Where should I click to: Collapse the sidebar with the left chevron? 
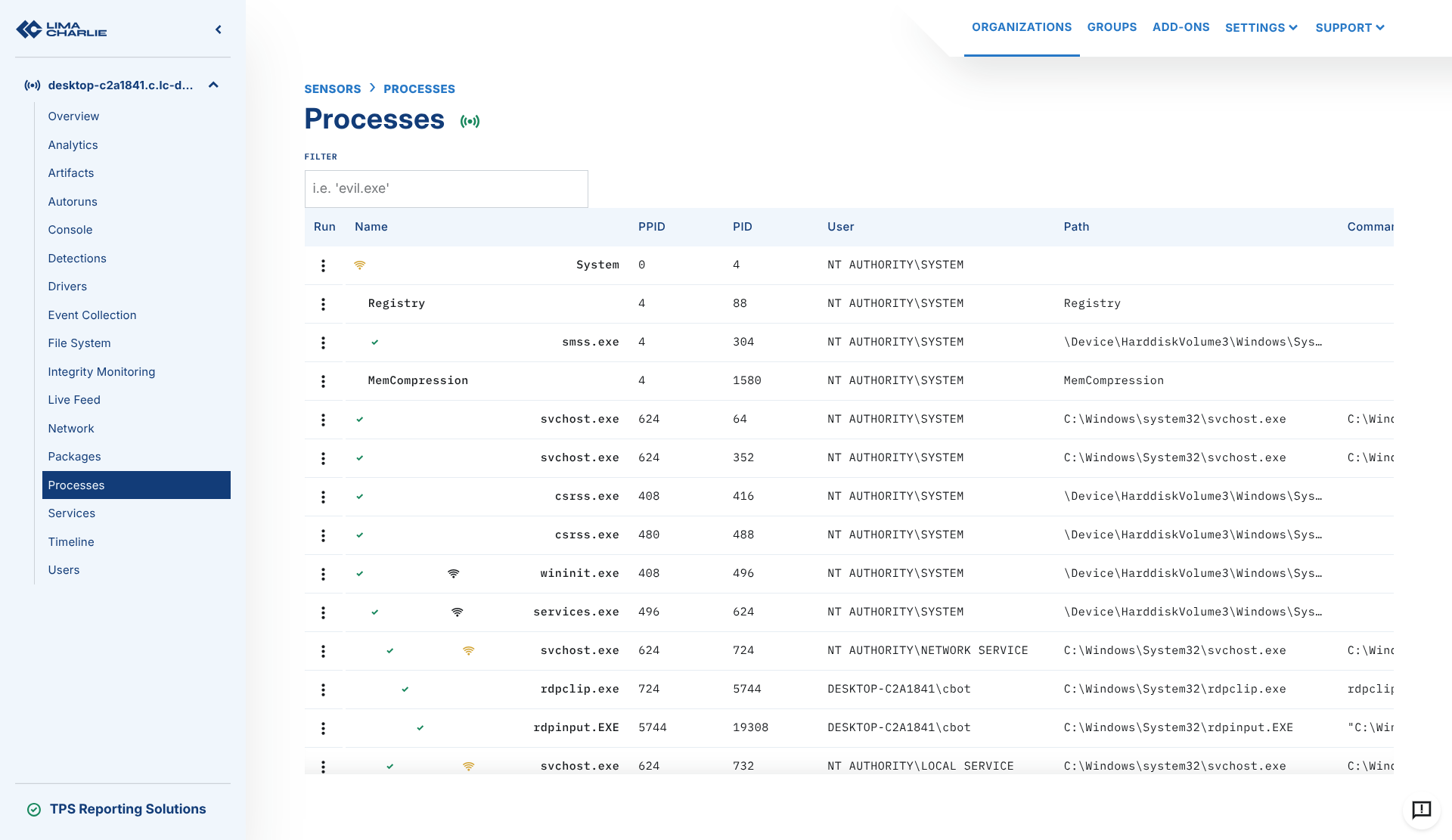click(219, 29)
